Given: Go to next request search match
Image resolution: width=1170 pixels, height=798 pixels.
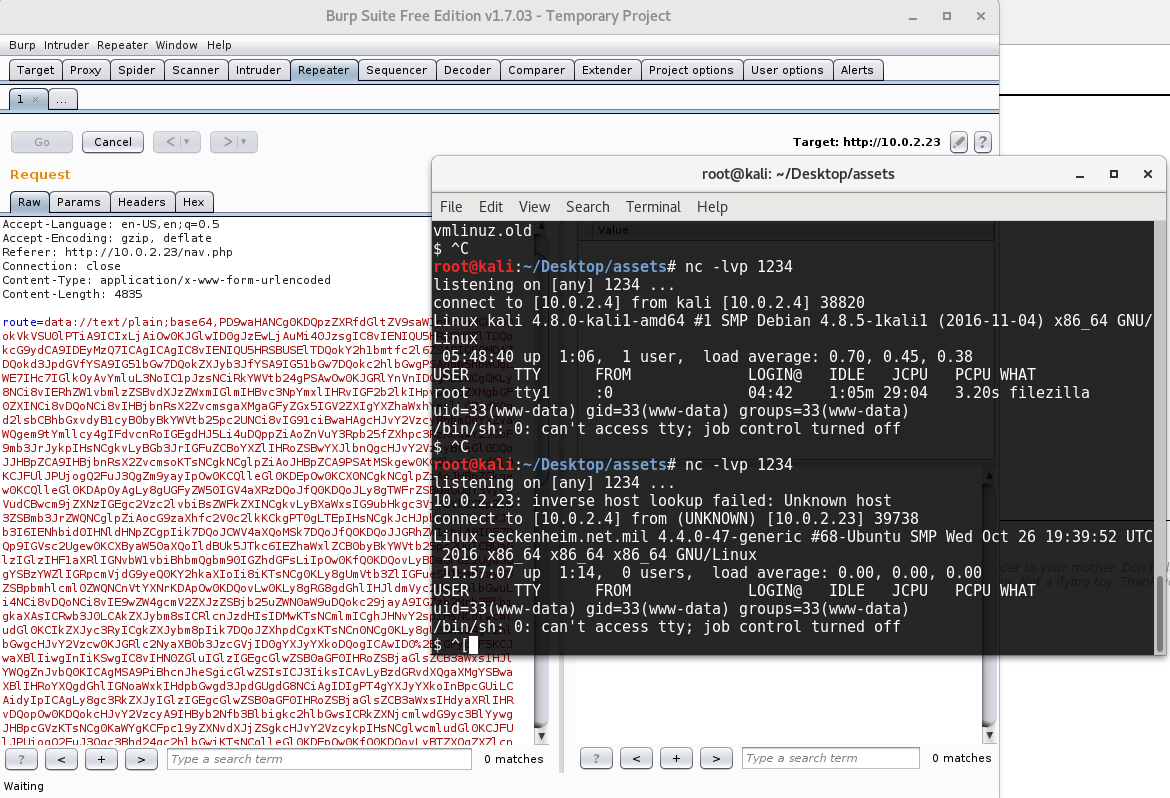Looking at the screenshot, I should 141,759.
